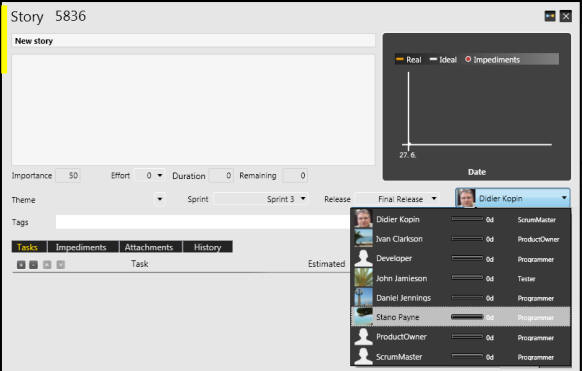Toggle the Impediments marker in the chart legend
Screen dimensions: 582x371
point(493,59)
